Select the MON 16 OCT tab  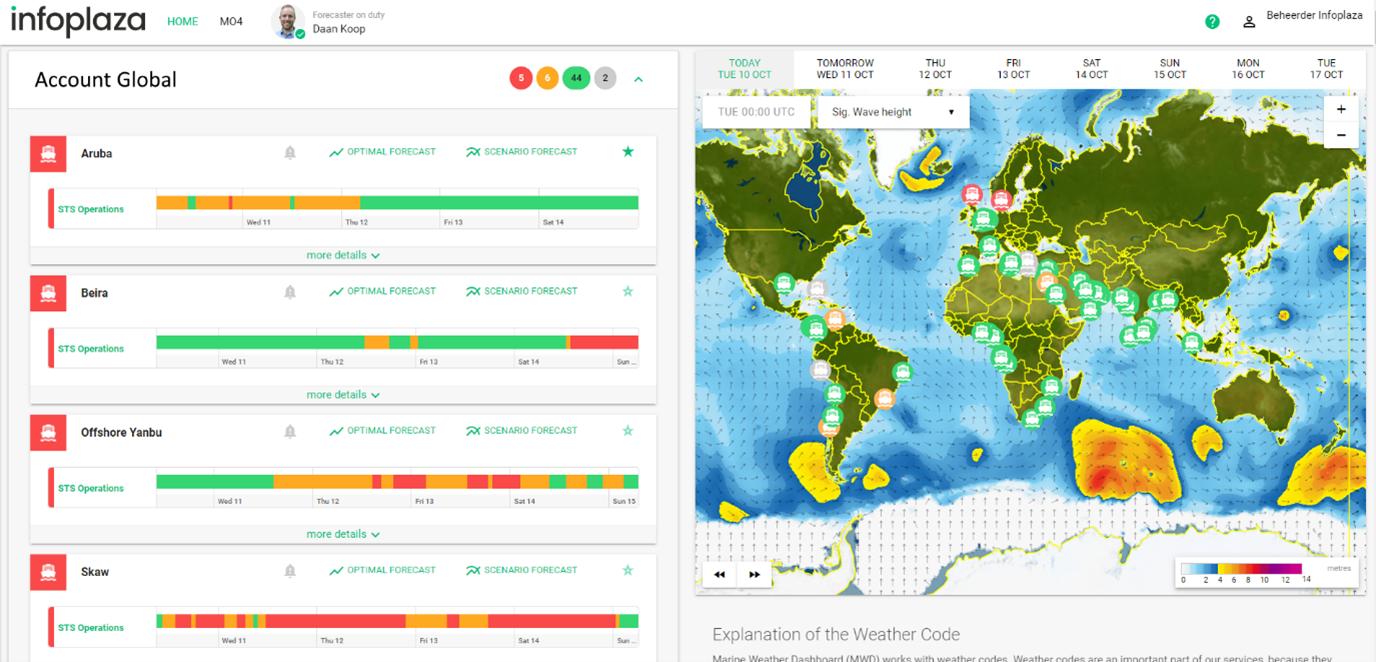(1248, 69)
